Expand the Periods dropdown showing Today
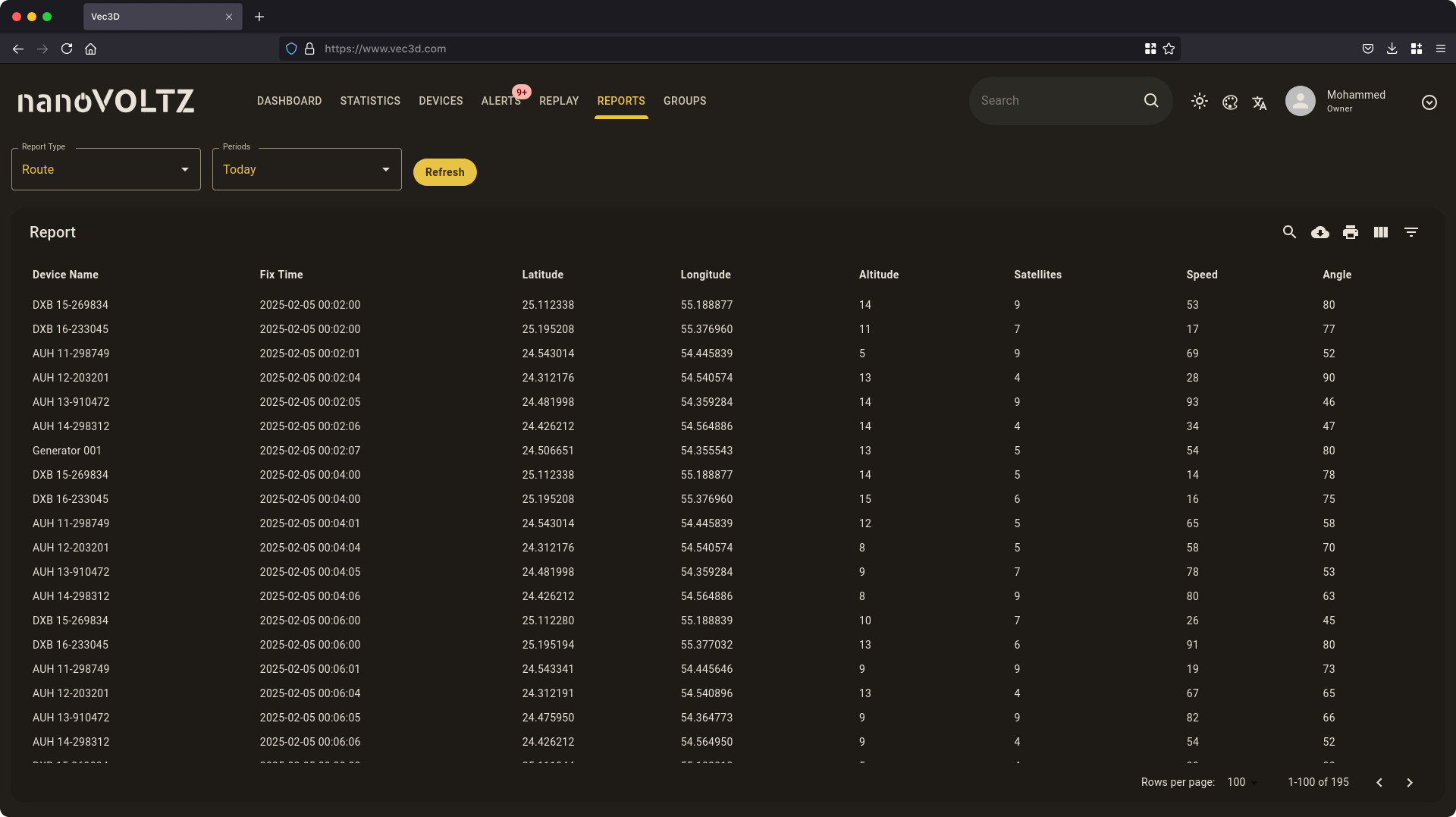The image size is (1456, 817). [x=306, y=169]
